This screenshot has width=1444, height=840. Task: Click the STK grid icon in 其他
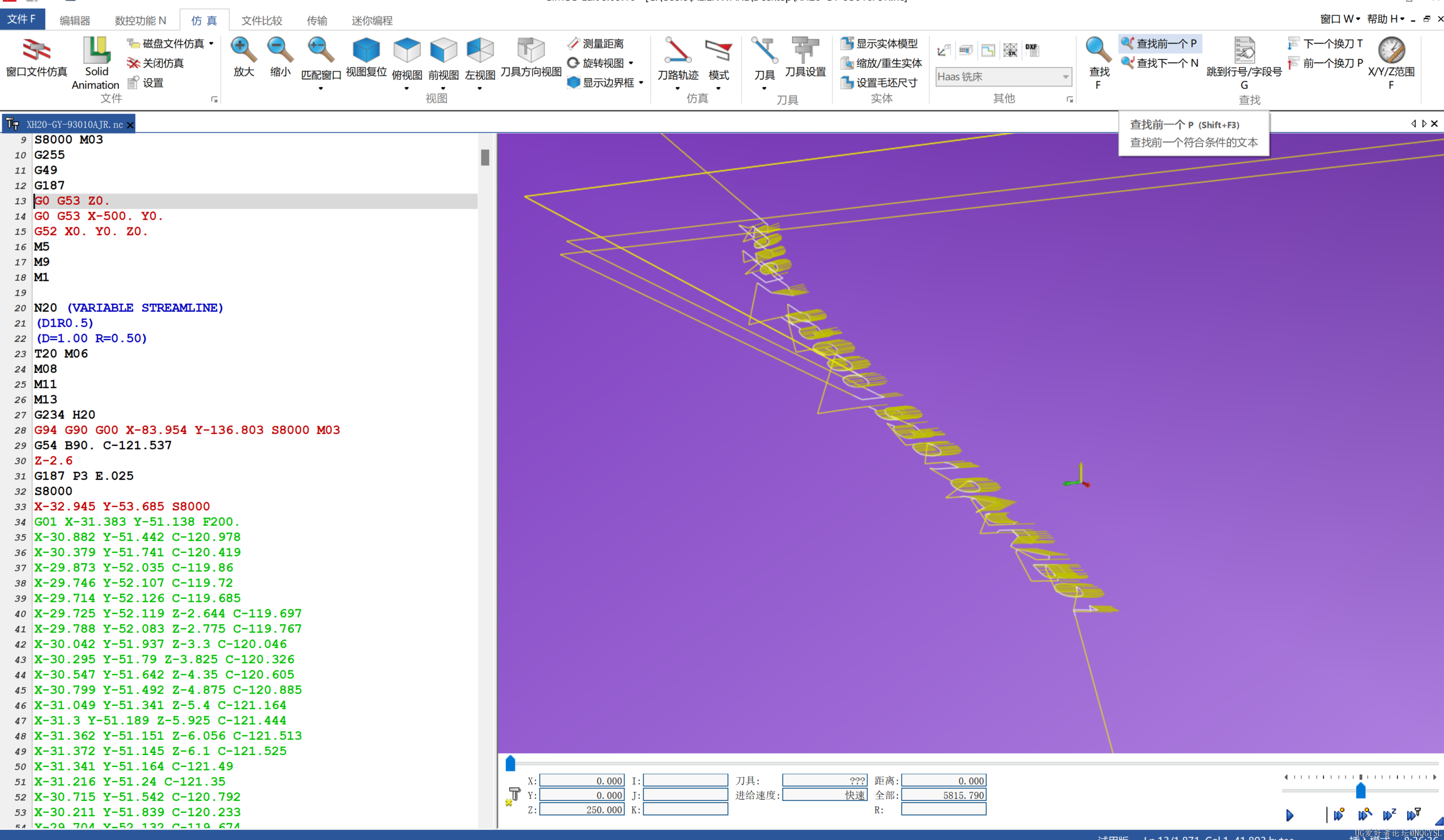click(x=1010, y=50)
